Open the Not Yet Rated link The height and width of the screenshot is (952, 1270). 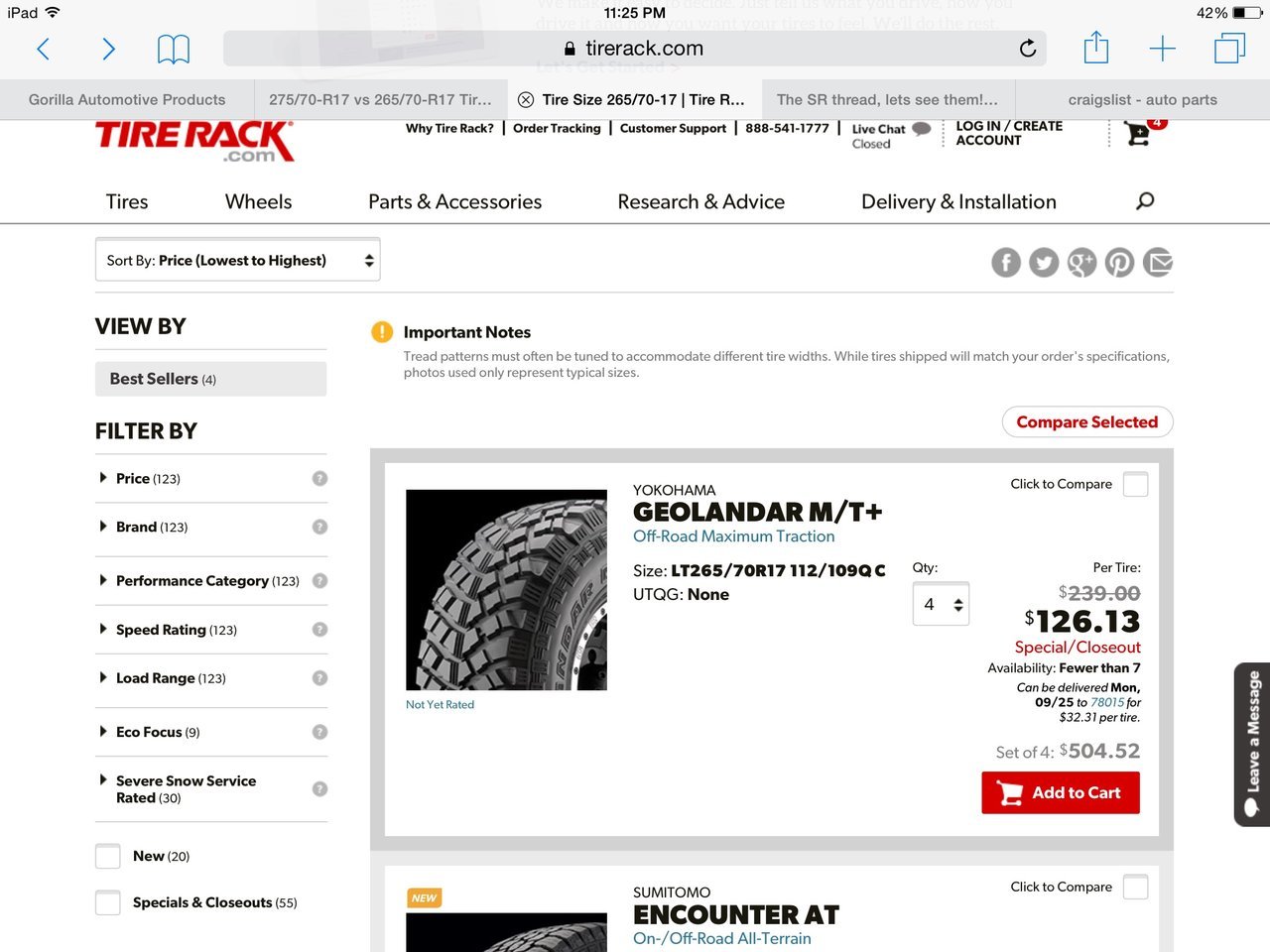click(x=440, y=704)
